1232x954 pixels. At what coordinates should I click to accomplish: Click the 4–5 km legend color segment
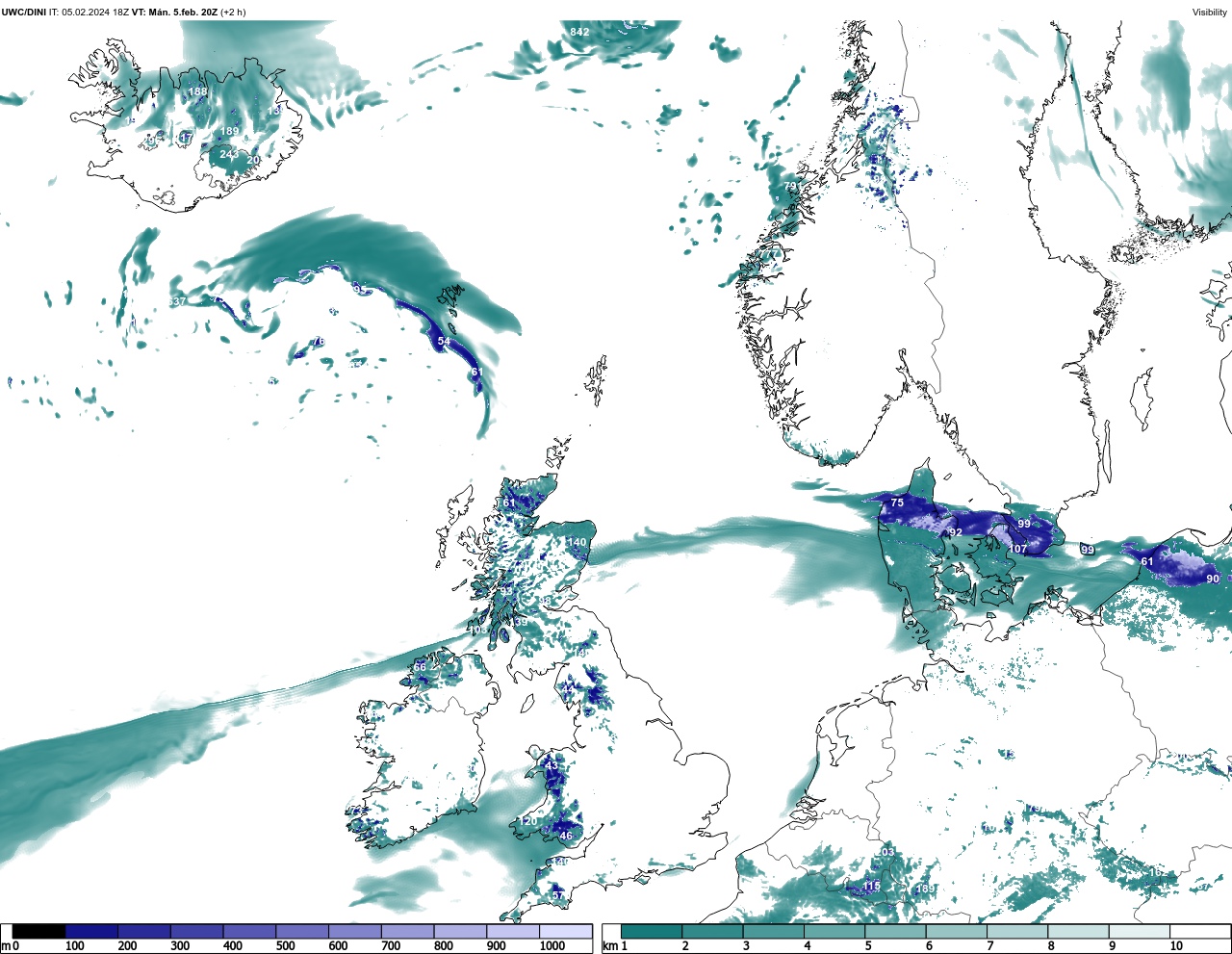click(834, 931)
